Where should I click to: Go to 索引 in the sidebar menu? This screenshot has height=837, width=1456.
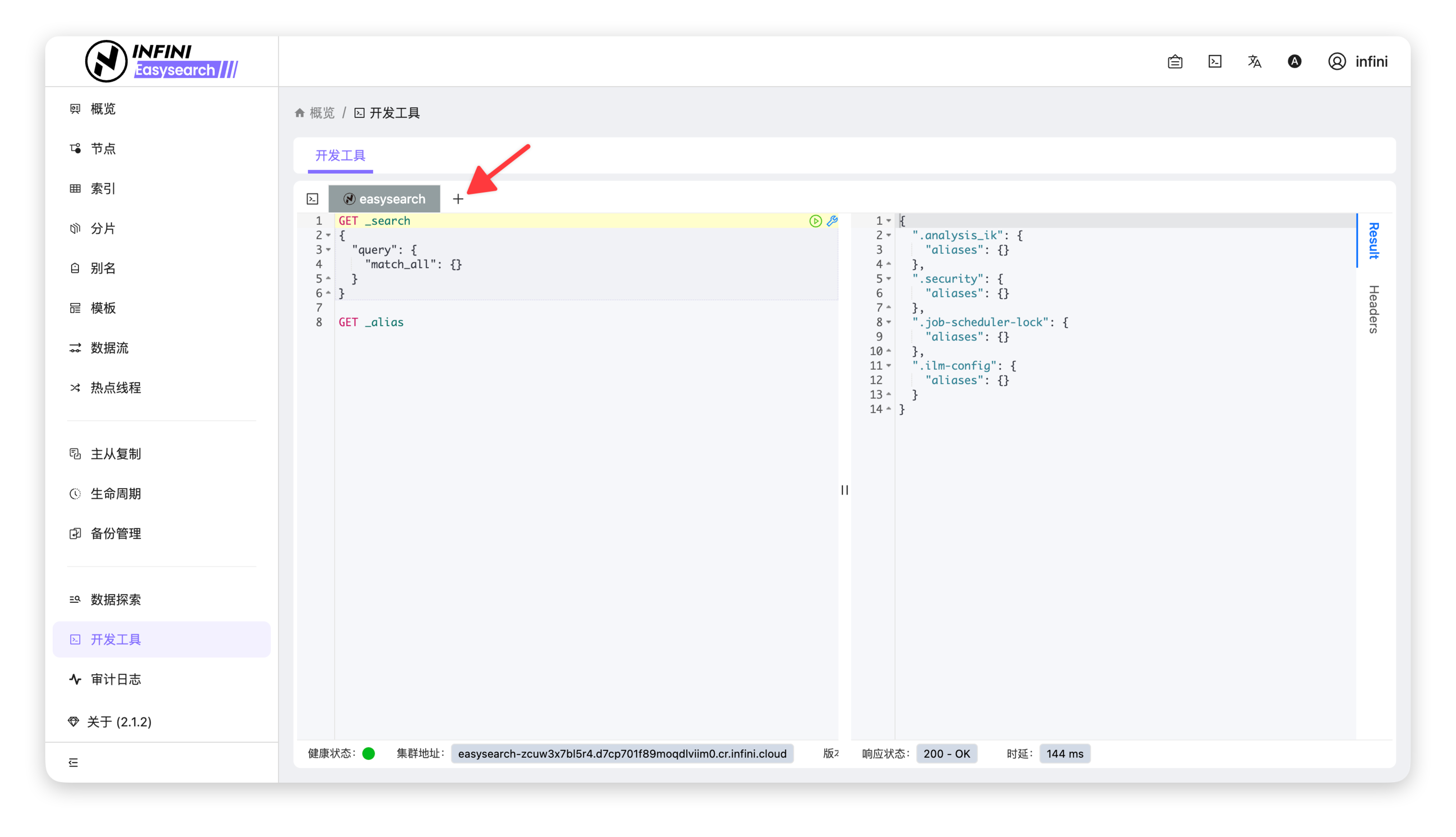pos(103,188)
